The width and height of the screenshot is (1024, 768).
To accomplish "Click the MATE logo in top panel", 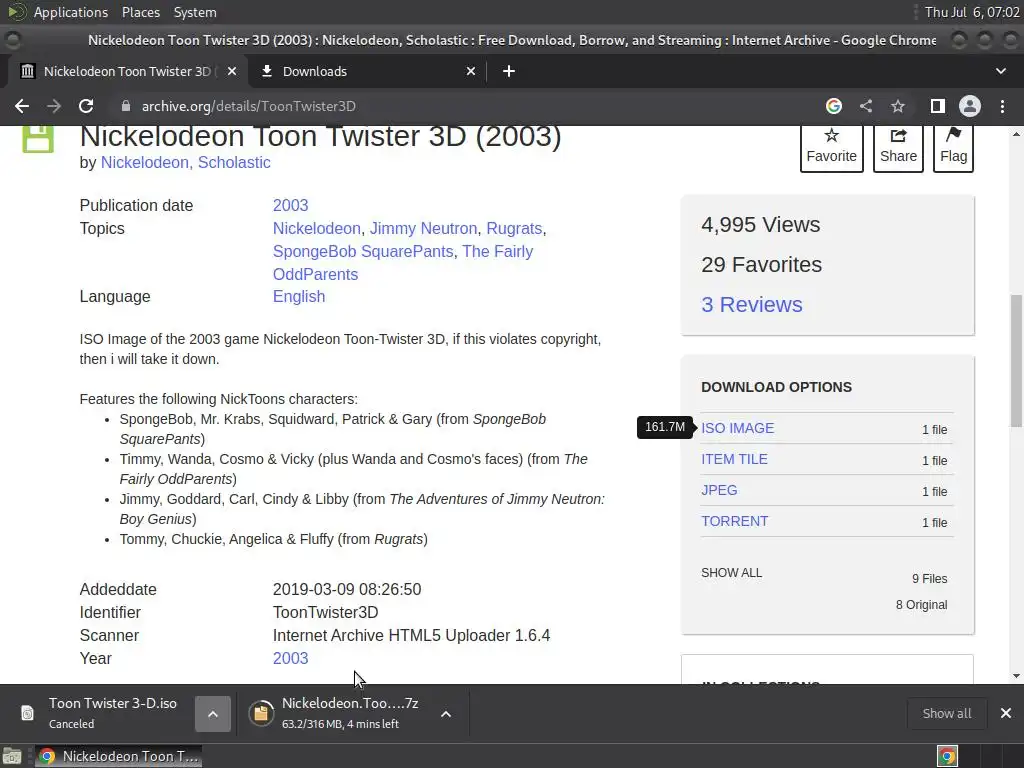I will 16,12.
